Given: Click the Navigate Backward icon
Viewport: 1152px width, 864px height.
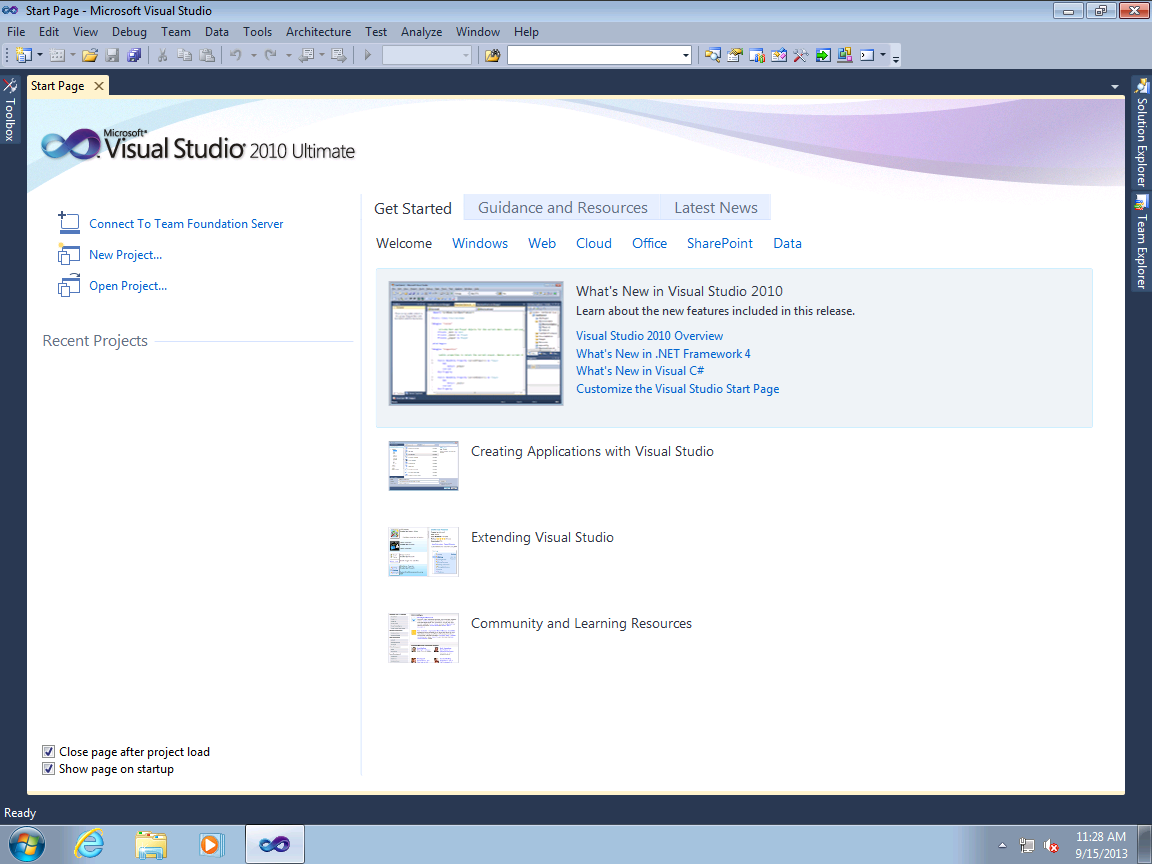Looking at the screenshot, I should pyautogui.click(x=307, y=55).
